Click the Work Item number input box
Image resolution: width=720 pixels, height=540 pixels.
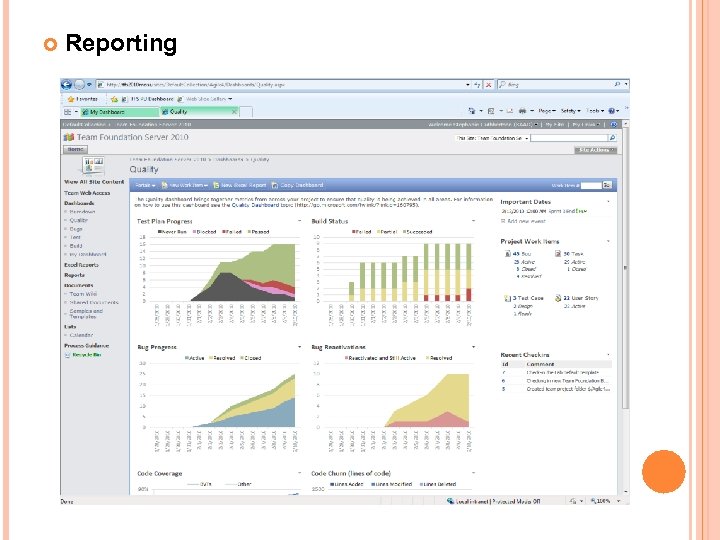coord(591,185)
